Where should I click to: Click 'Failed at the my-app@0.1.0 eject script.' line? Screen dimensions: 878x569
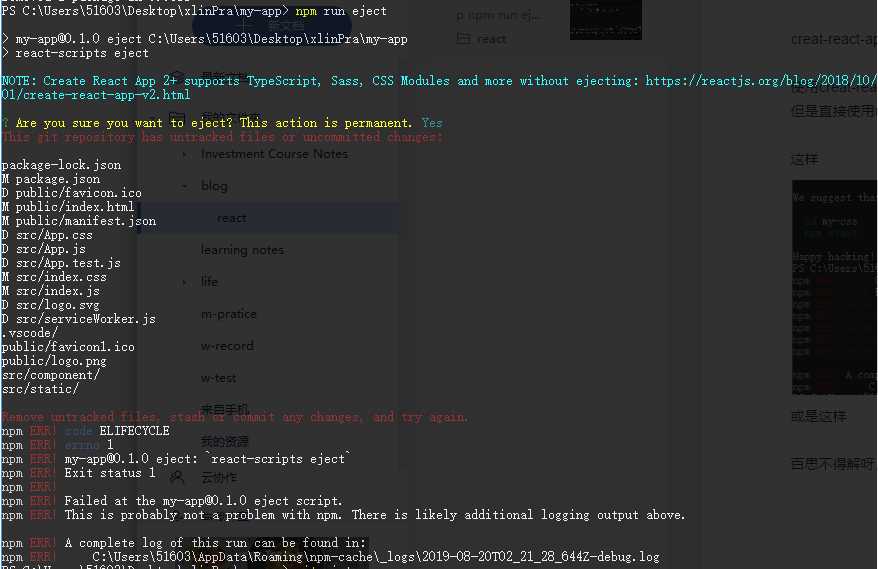tap(203, 501)
